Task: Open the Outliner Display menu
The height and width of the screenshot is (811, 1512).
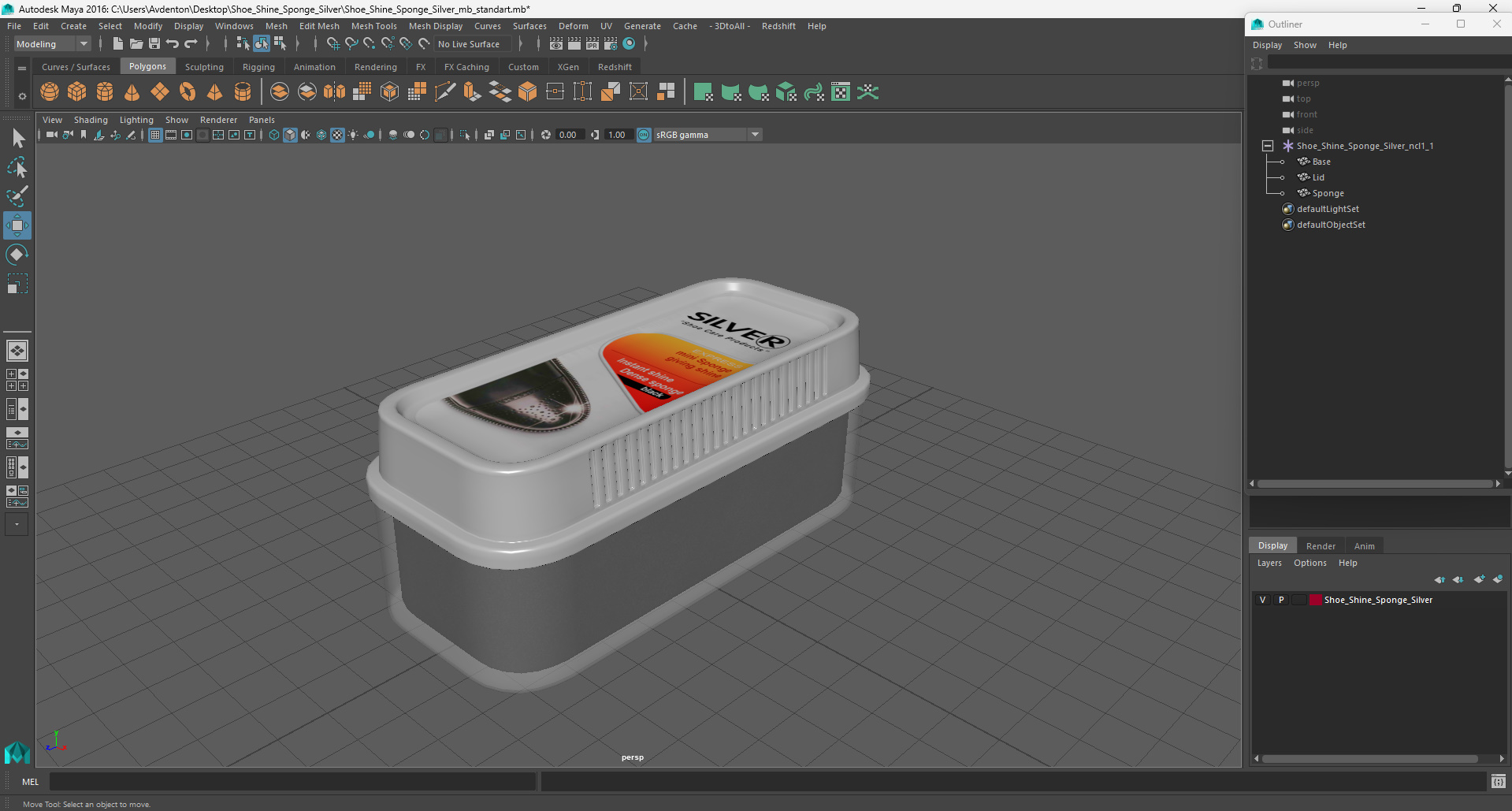Action: 1267,45
